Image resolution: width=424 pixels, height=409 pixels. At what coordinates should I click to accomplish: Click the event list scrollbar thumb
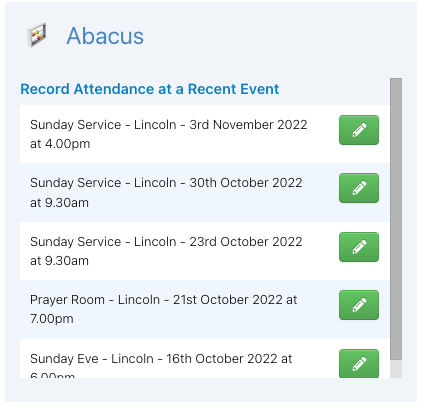(396, 219)
